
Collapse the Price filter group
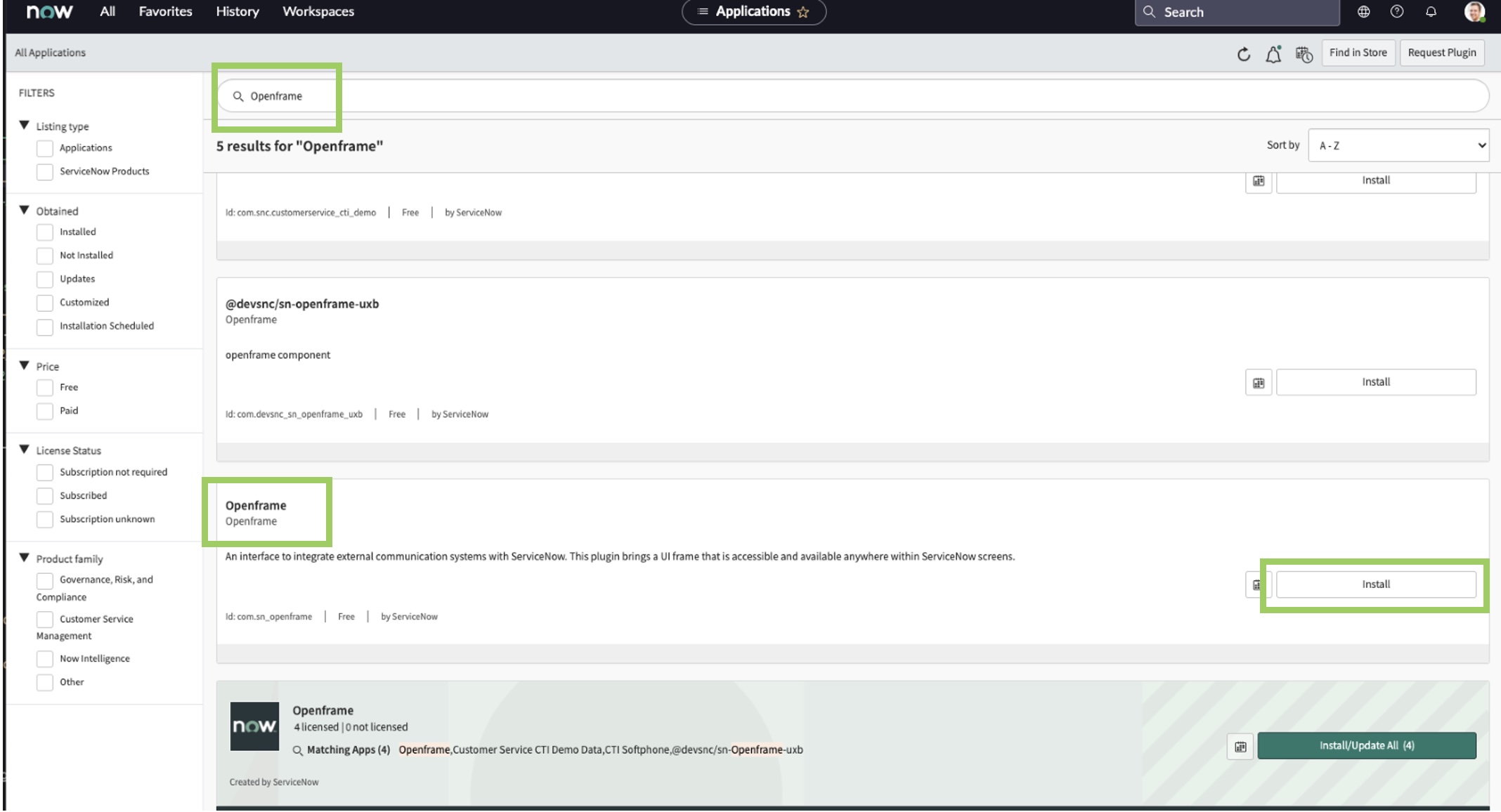tap(24, 365)
